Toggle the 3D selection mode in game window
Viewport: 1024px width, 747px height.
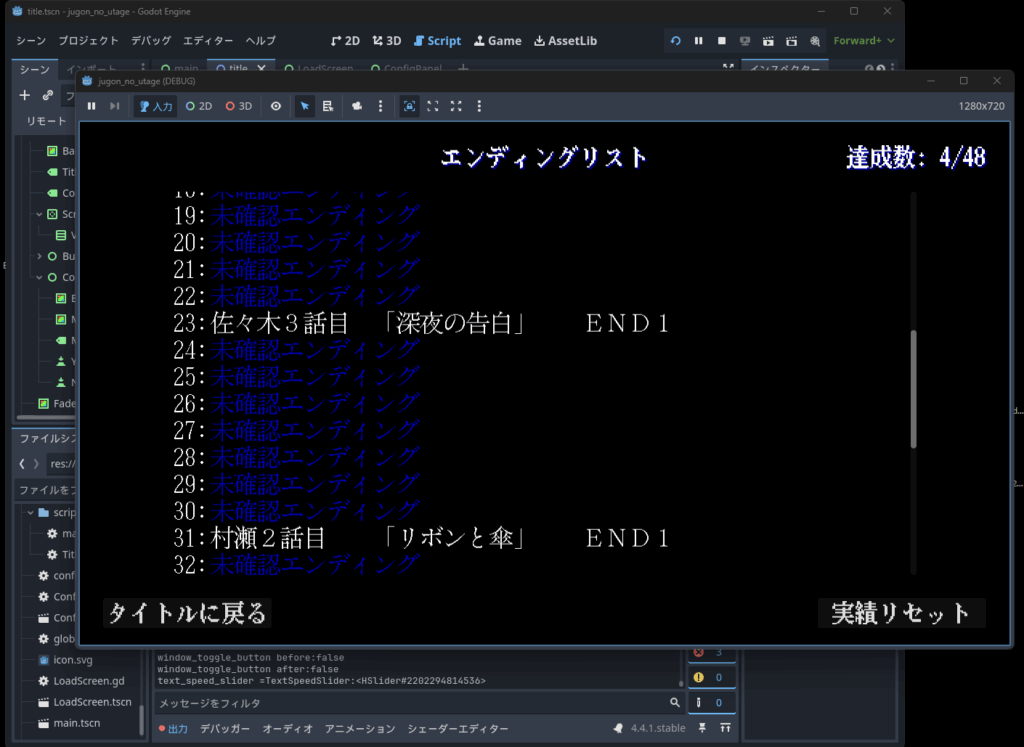click(x=238, y=106)
